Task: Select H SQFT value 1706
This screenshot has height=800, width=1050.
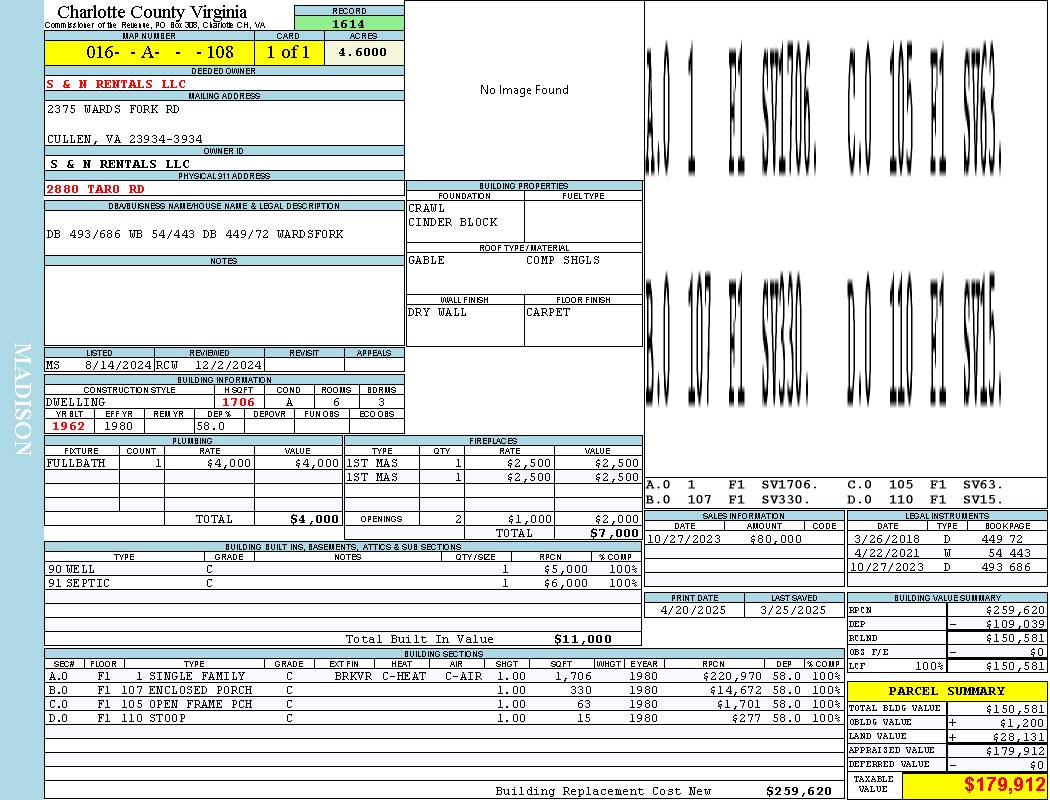Action: (238, 402)
